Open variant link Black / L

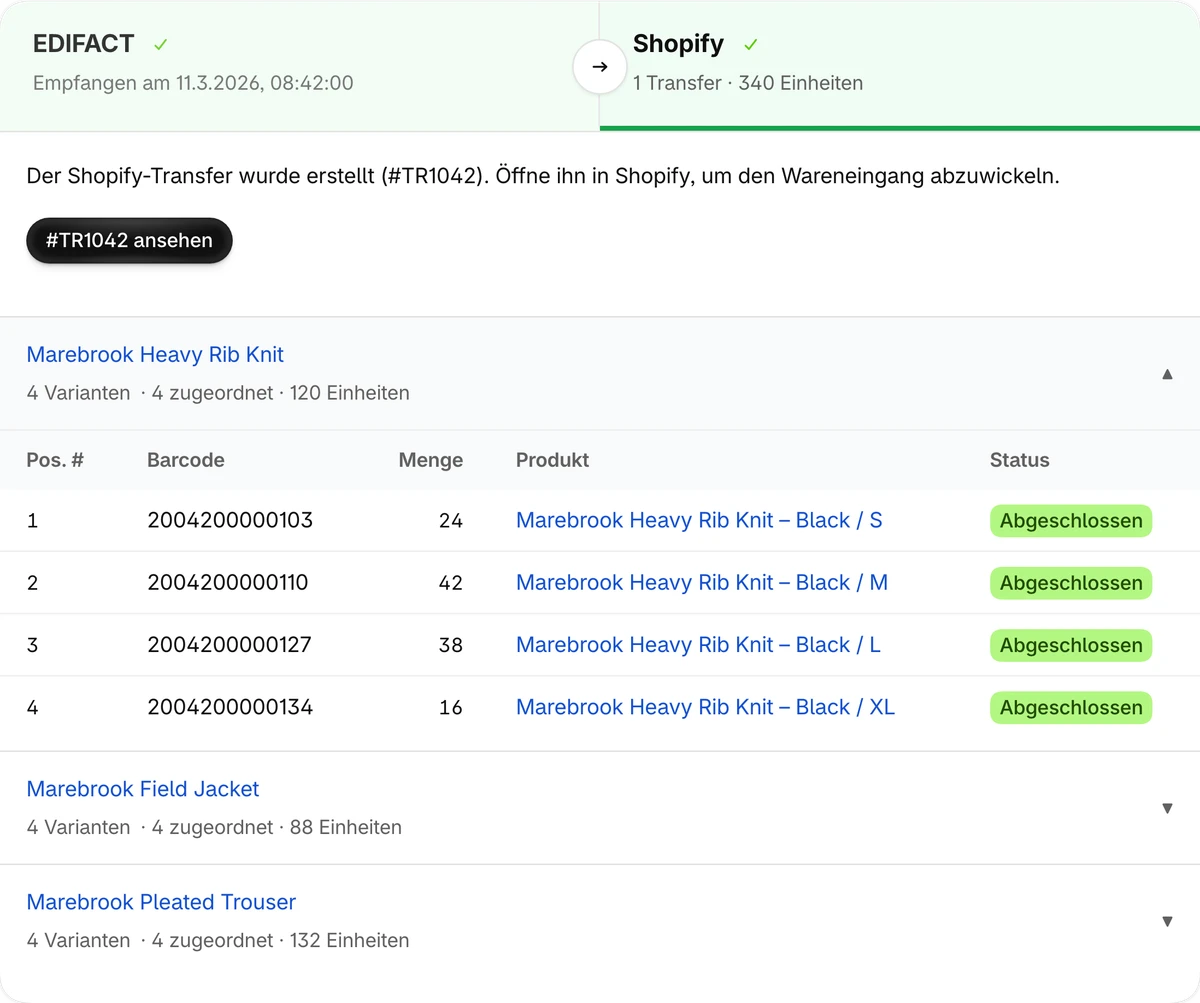698,645
